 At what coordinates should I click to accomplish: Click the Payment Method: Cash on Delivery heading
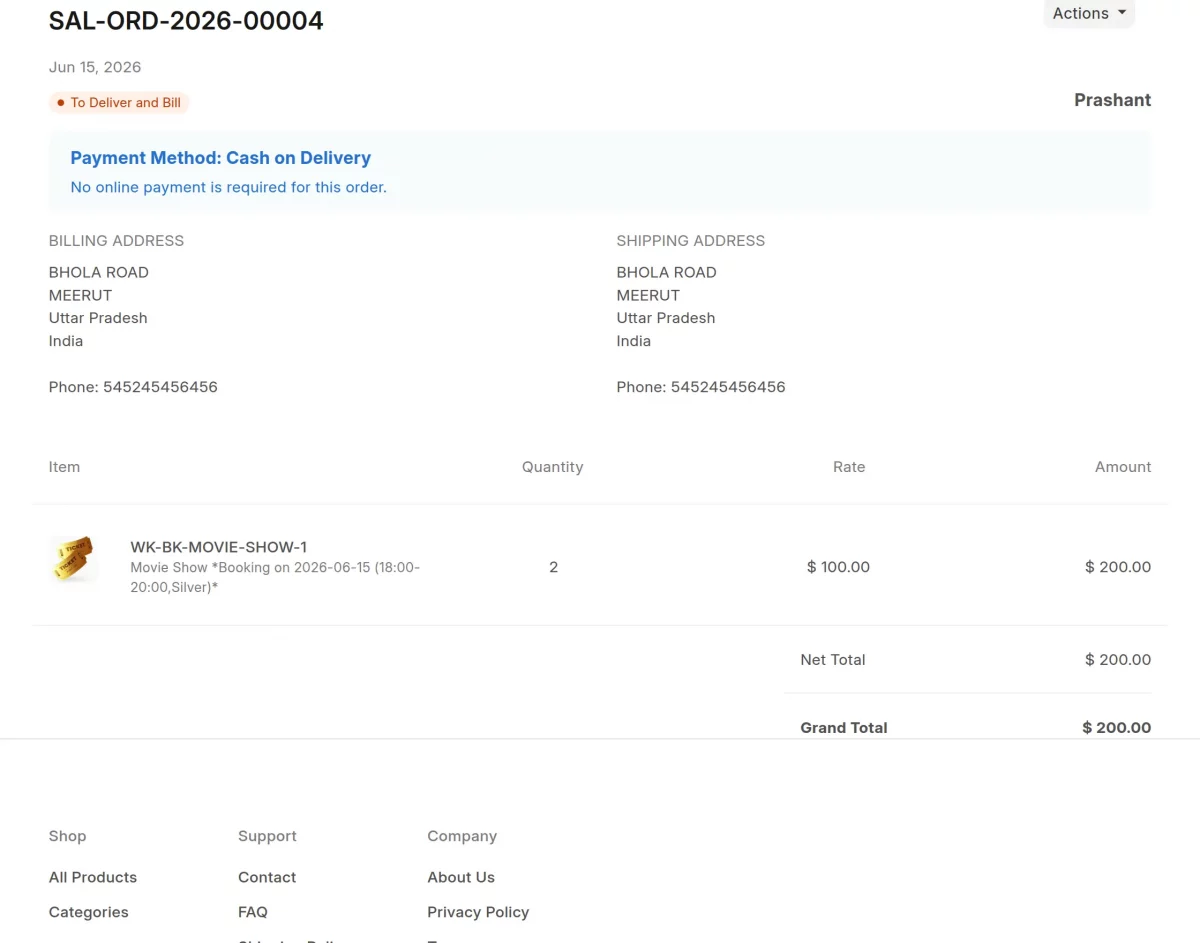click(221, 158)
